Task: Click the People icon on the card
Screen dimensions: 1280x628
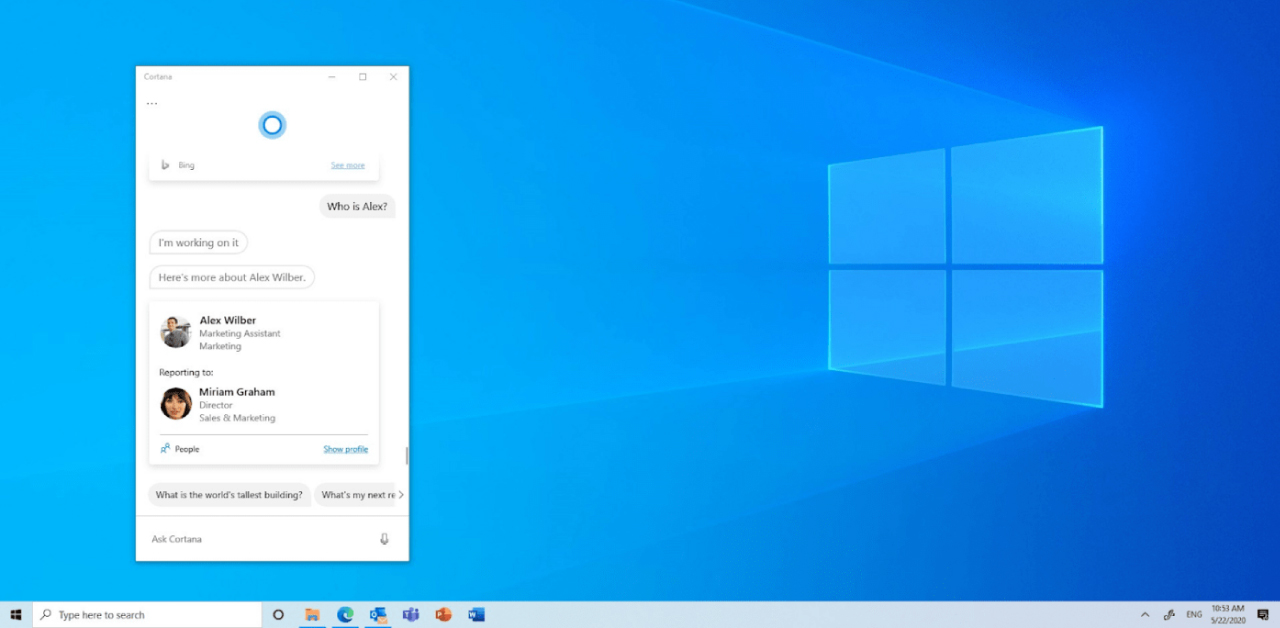Action: (x=165, y=449)
